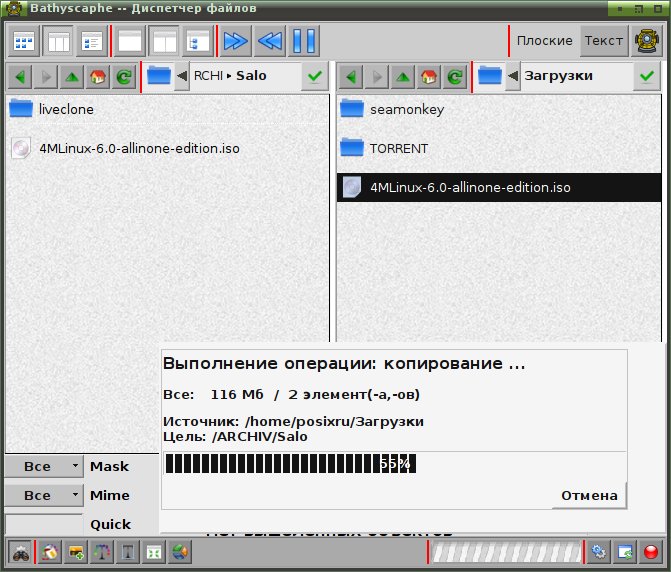Click the folder icon next to Загрузки path

(x=490, y=76)
